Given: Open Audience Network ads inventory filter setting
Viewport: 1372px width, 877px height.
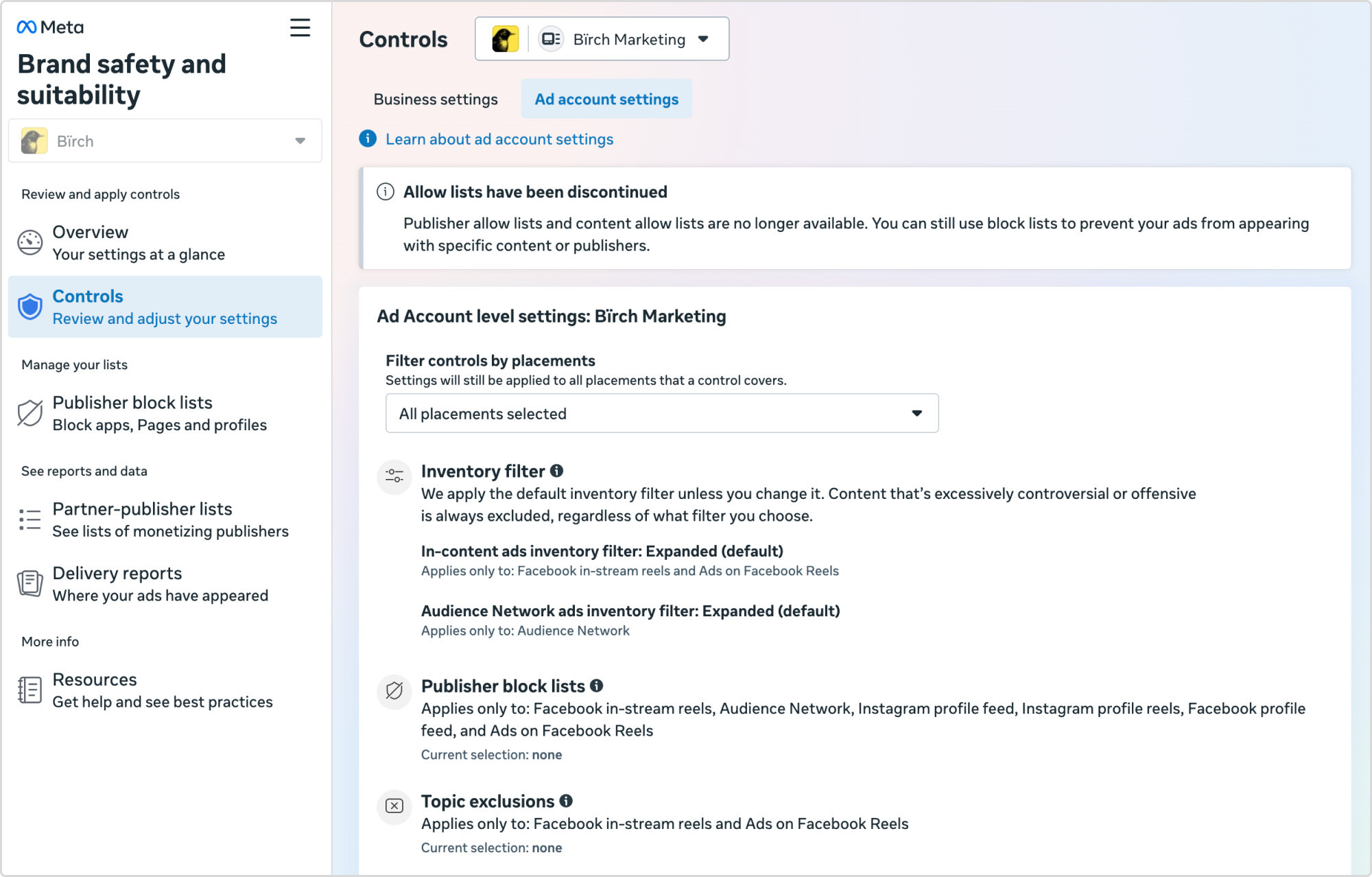Looking at the screenshot, I should point(630,611).
